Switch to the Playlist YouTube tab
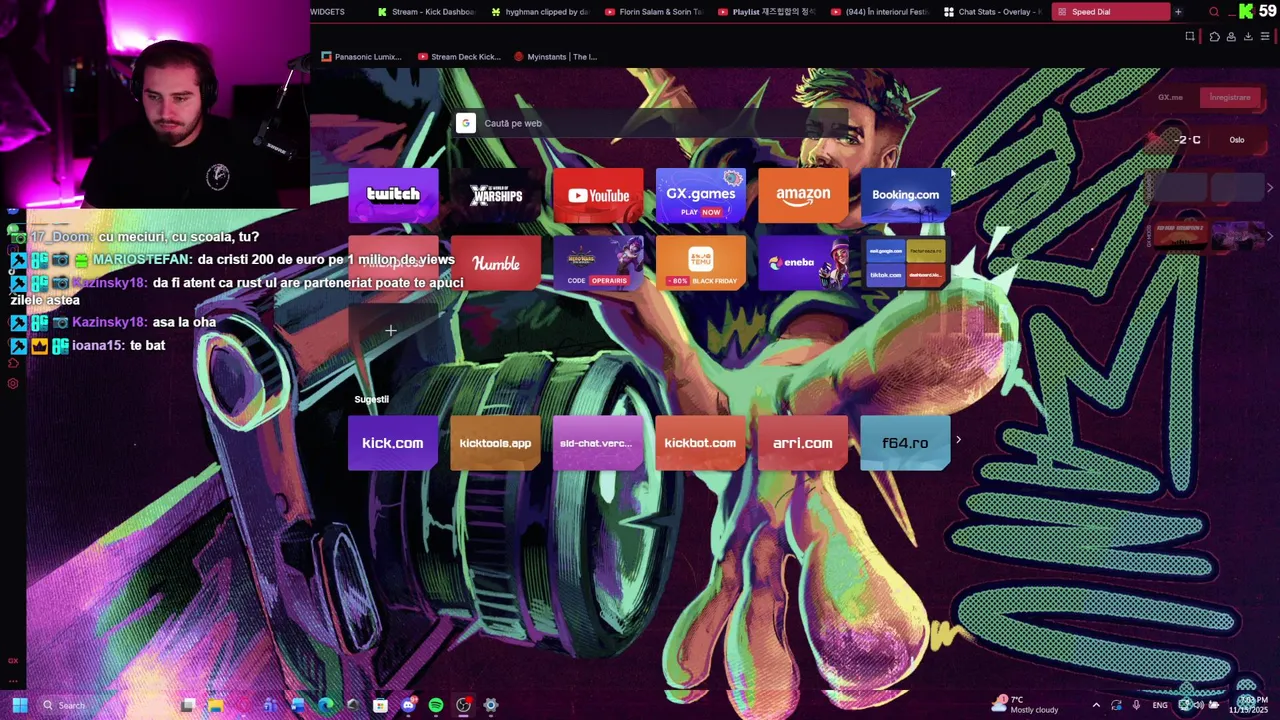 click(x=766, y=12)
